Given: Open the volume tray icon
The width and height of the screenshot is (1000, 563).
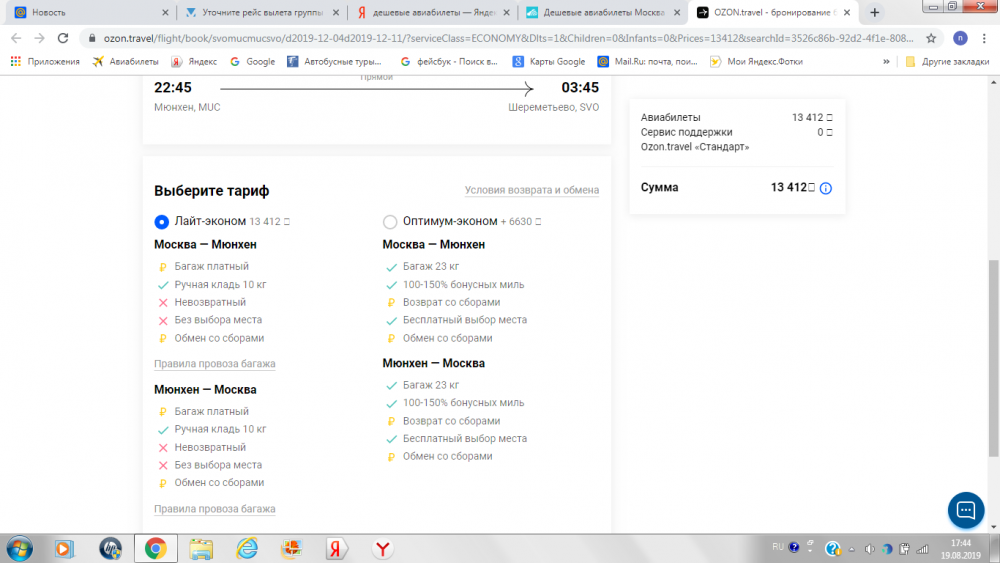Looking at the screenshot, I should pos(869,549).
